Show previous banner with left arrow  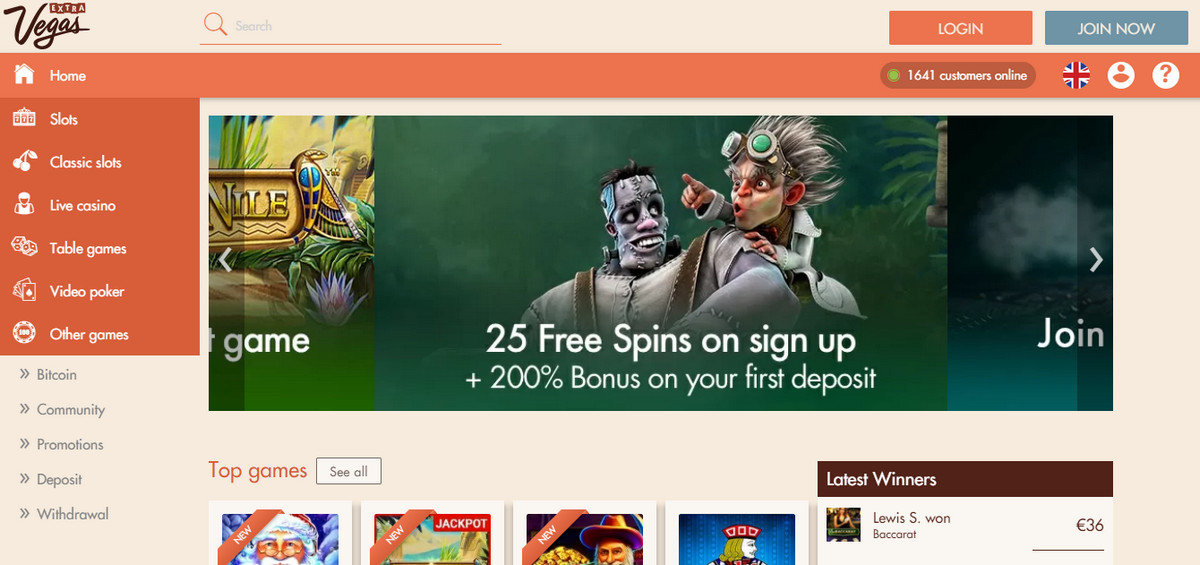pyautogui.click(x=226, y=260)
